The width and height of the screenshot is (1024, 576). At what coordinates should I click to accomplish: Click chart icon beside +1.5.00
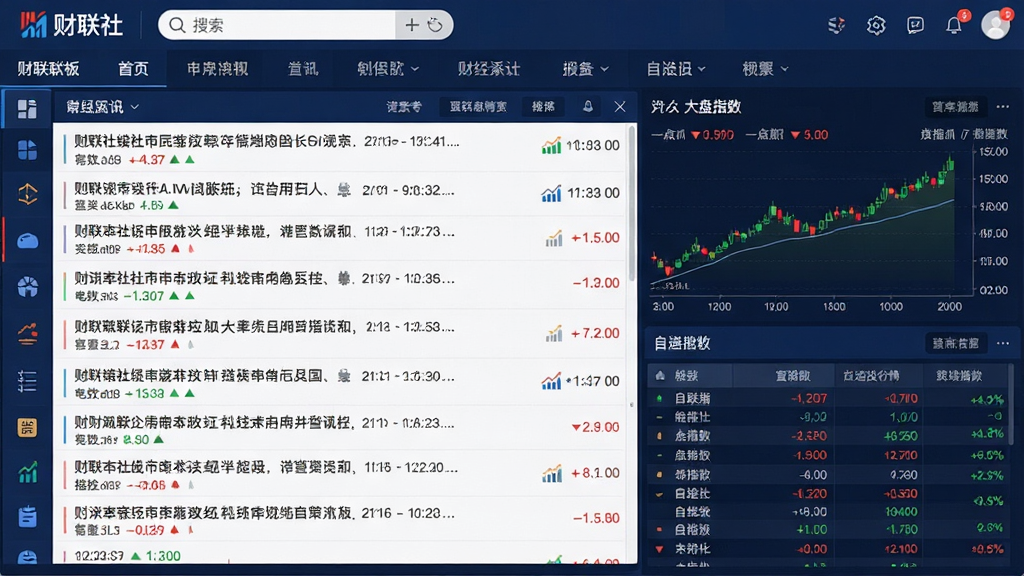pos(554,238)
